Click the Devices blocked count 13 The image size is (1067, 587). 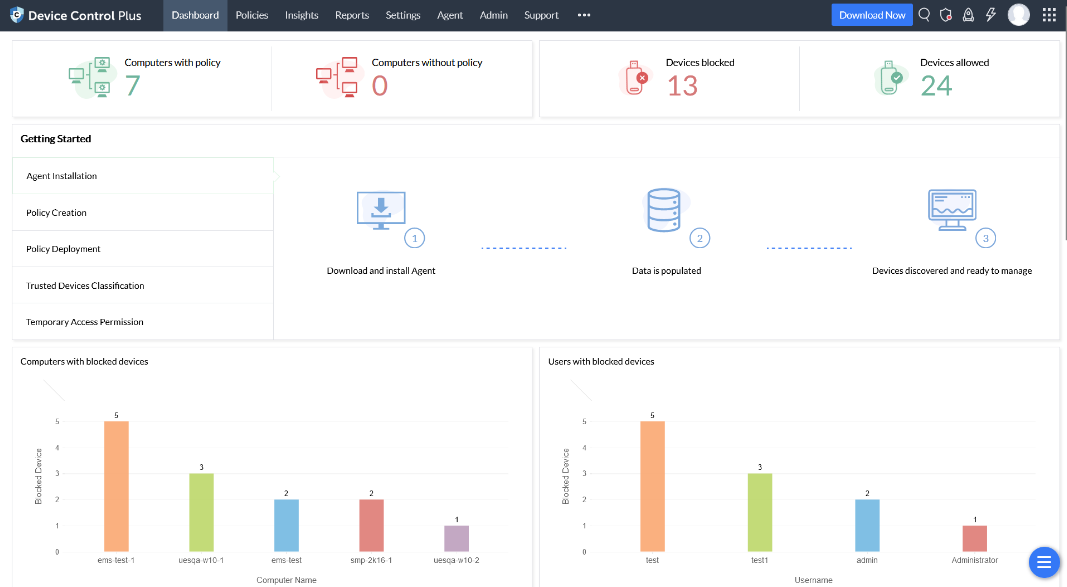click(x=682, y=86)
